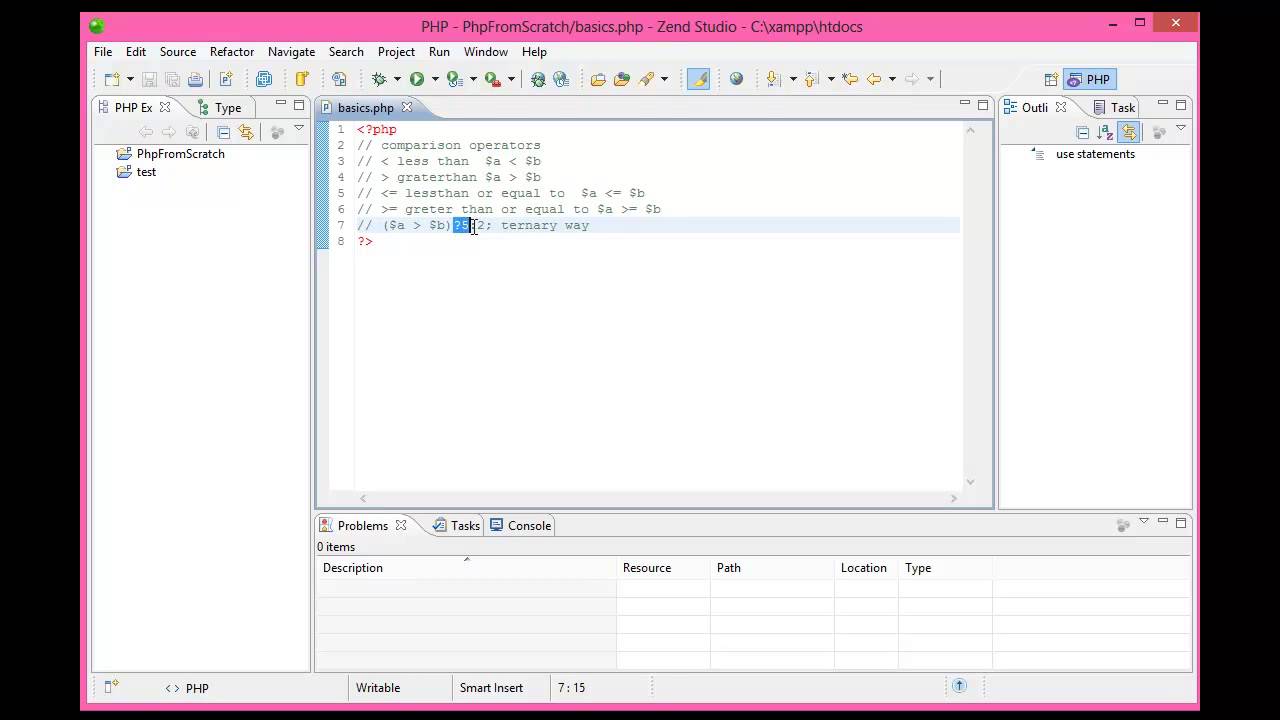The image size is (1280, 720).
Task: Click the Search flashlight toolbar icon
Action: [x=646, y=79]
